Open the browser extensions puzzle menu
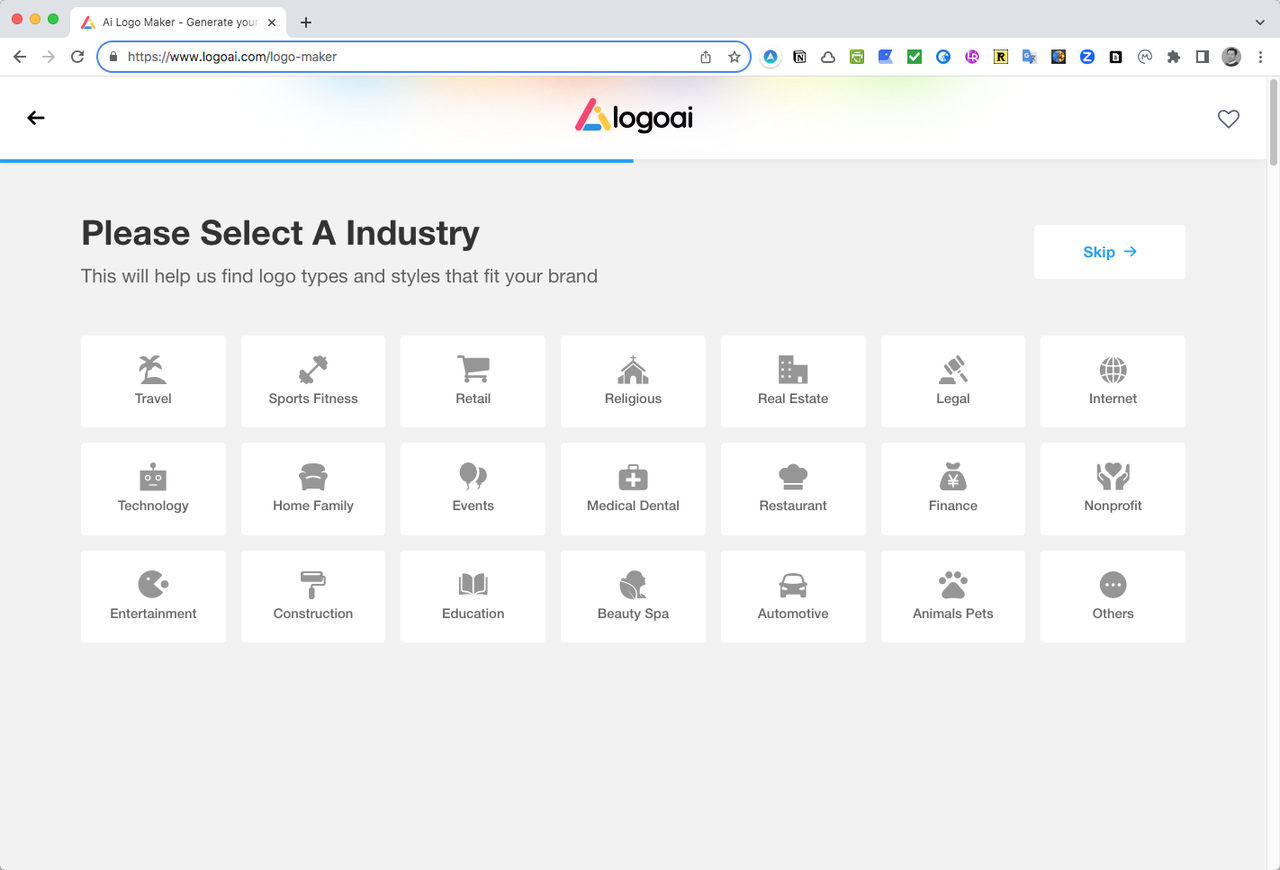 pyautogui.click(x=1174, y=57)
